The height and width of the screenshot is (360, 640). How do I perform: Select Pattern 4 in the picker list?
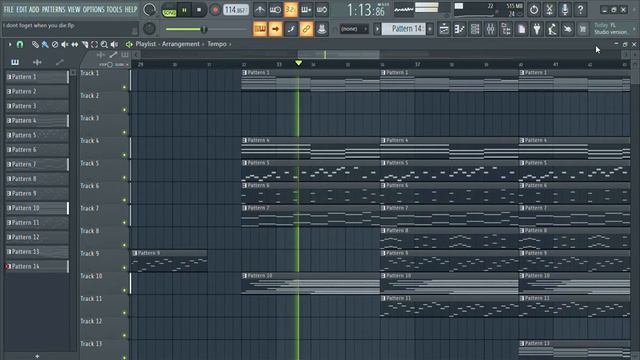(x=37, y=121)
